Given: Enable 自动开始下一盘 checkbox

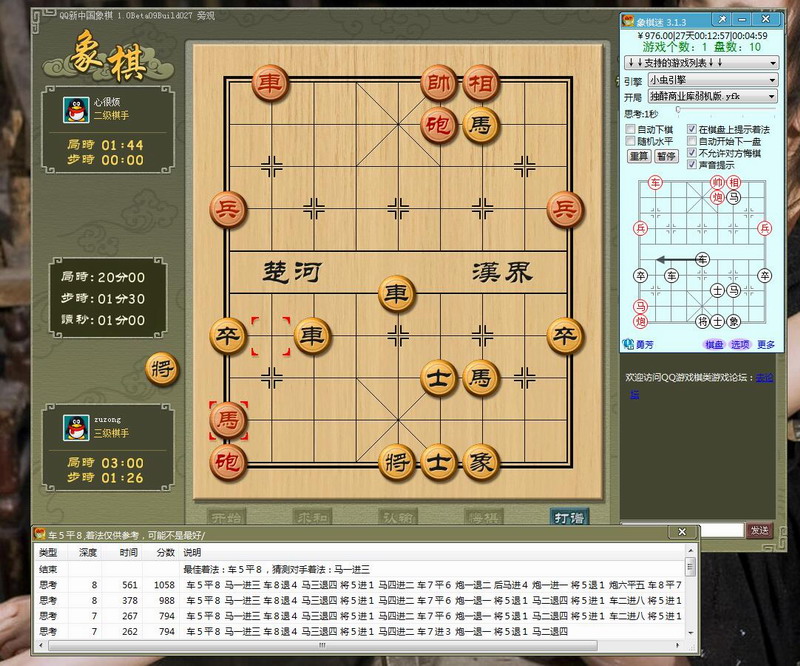Looking at the screenshot, I should point(692,141).
